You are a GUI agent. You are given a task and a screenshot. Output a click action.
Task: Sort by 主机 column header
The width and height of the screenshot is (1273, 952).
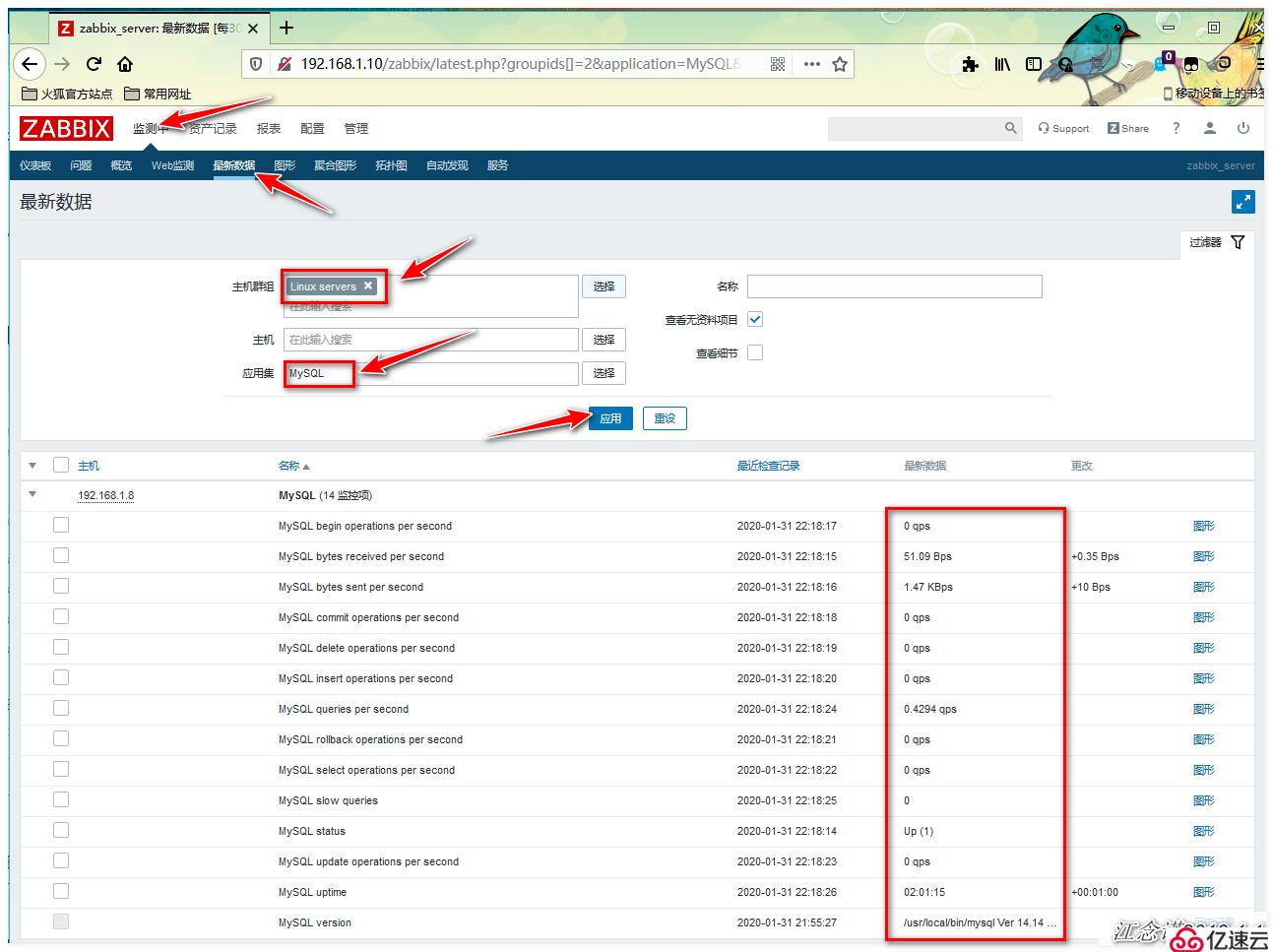[89, 466]
